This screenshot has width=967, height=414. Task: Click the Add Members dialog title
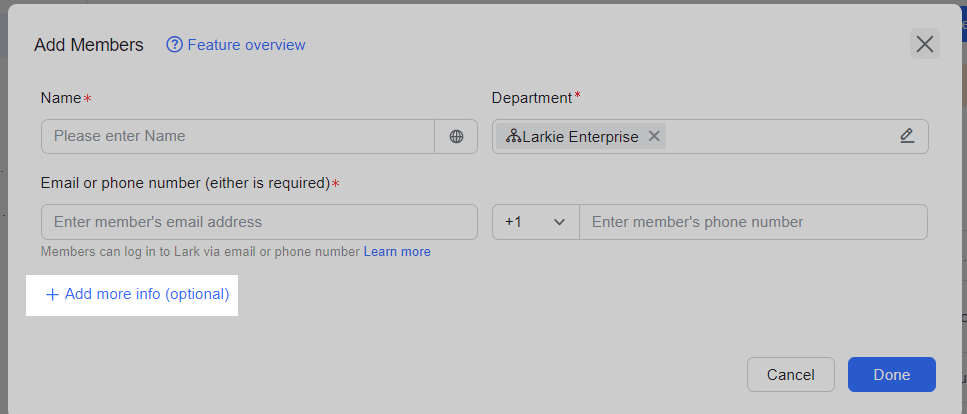(89, 45)
